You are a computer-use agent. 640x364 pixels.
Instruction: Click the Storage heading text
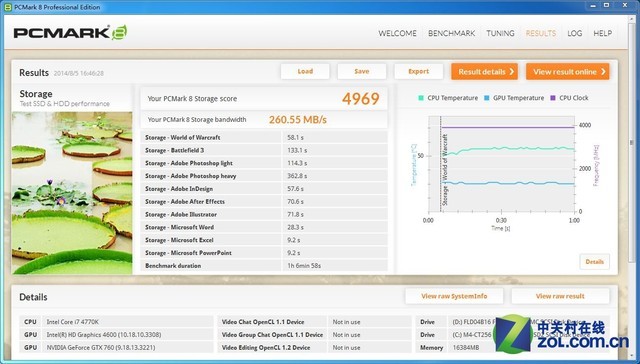tap(36, 94)
